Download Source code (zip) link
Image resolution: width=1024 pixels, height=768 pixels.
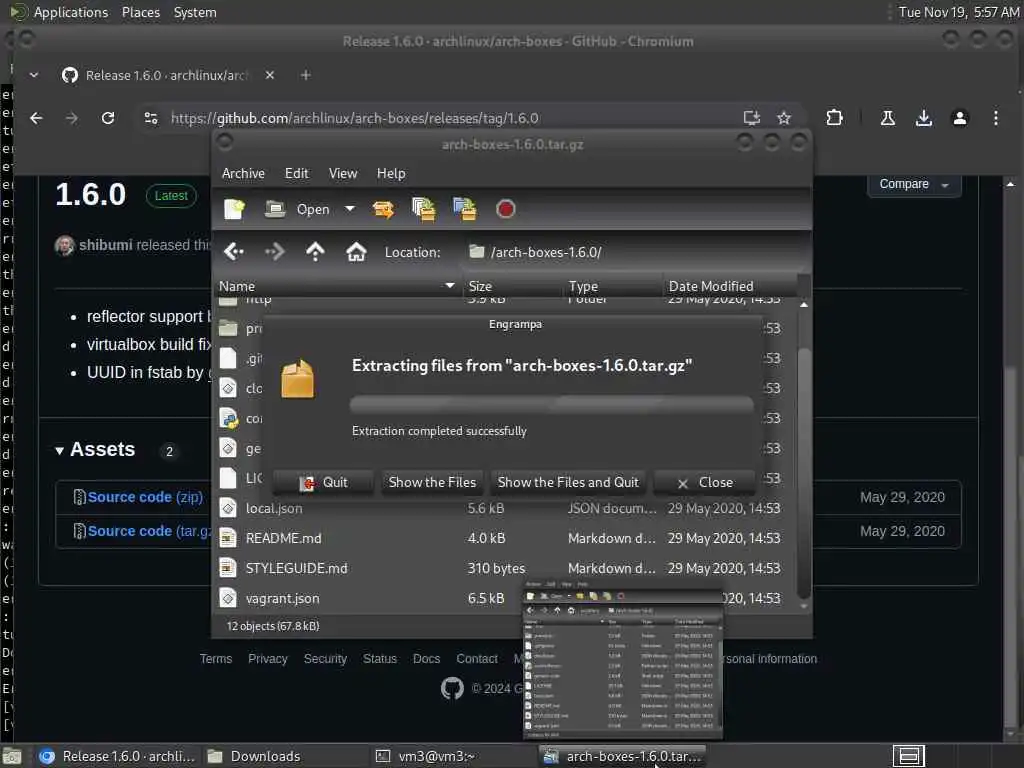coord(145,497)
